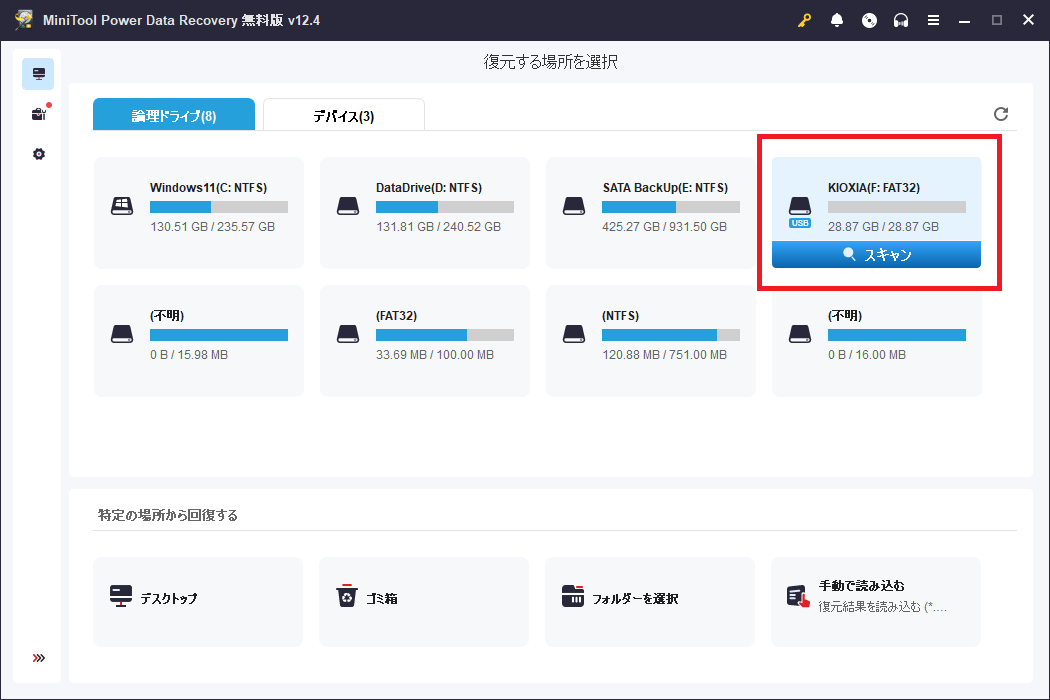
Task: Select KIOXIA USB drive icon
Action: (800, 212)
